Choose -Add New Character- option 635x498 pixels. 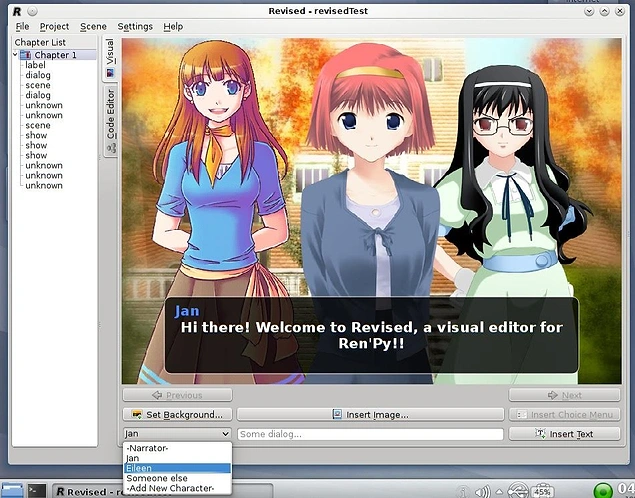pos(177,488)
